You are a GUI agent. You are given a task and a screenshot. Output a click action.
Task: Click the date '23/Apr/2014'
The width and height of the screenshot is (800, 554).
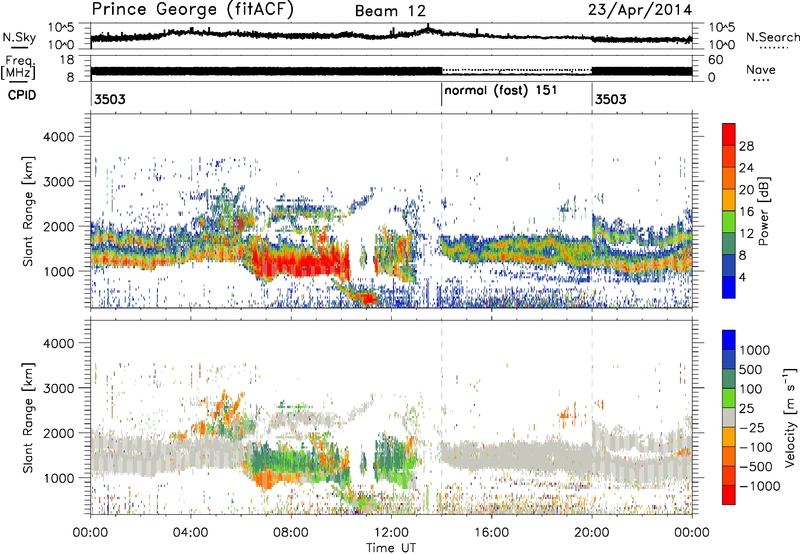coord(640,10)
